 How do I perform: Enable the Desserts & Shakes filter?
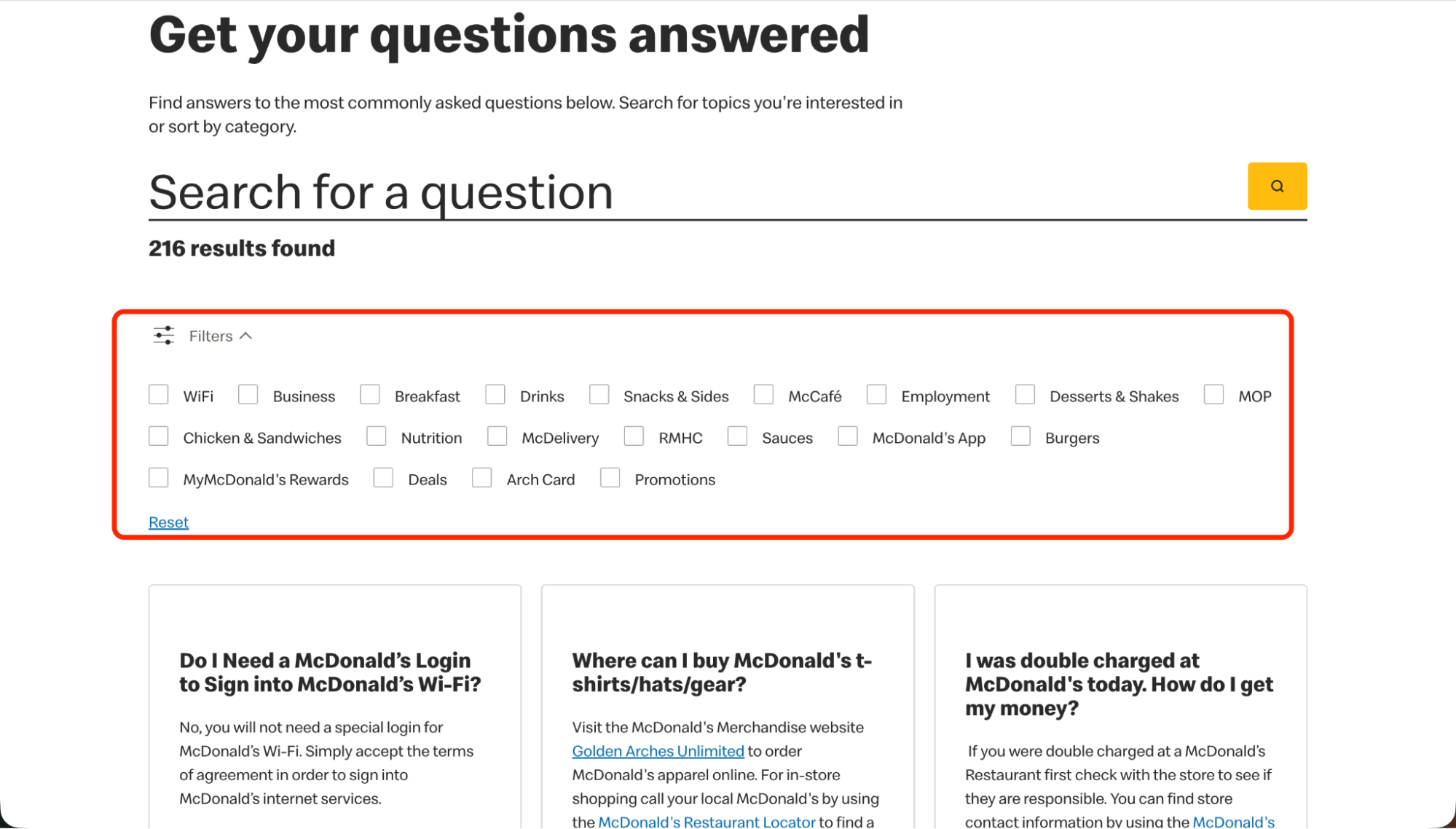(x=1025, y=394)
